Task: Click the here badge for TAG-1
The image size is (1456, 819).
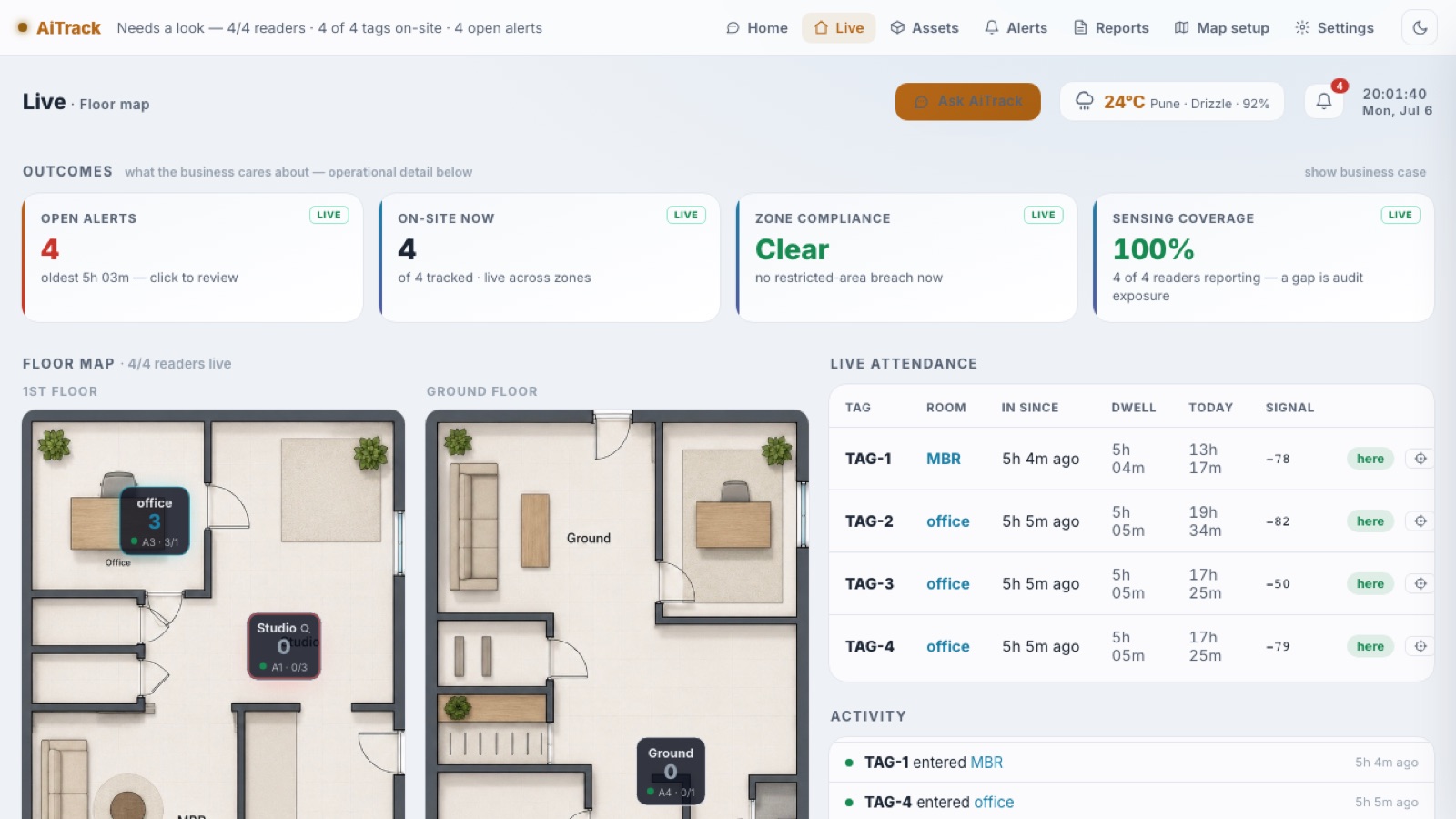Action: (x=1370, y=459)
